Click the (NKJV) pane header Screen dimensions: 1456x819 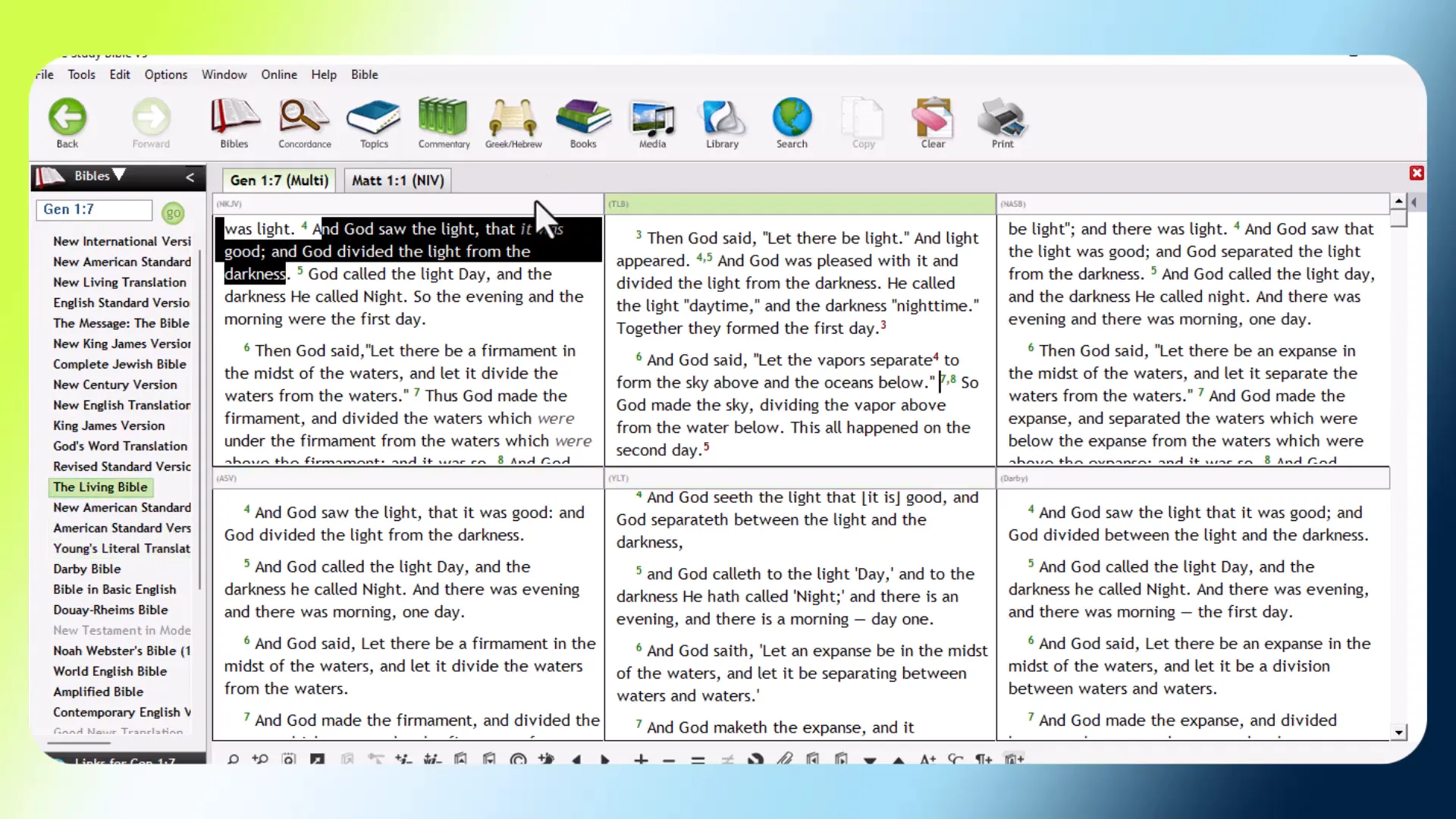click(x=408, y=204)
